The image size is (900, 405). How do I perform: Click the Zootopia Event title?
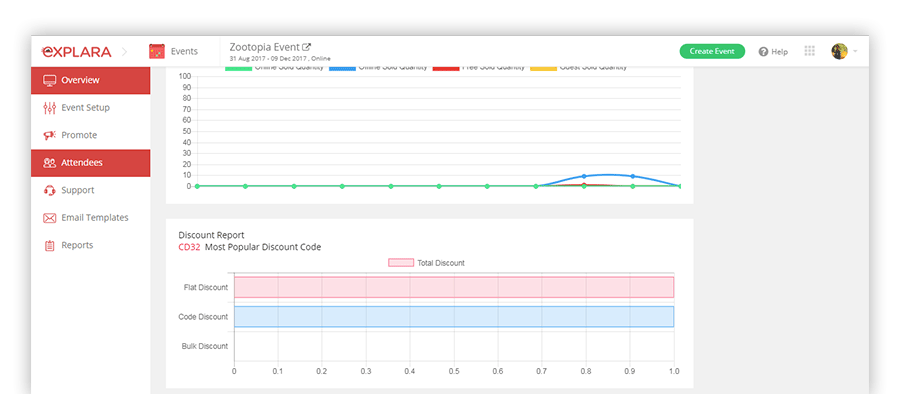point(265,47)
